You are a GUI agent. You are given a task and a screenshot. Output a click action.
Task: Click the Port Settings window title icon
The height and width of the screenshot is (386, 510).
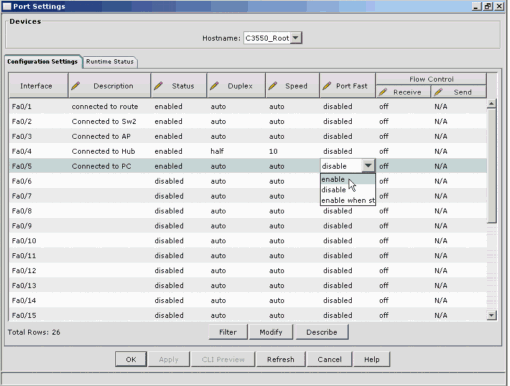(x=7, y=6)
